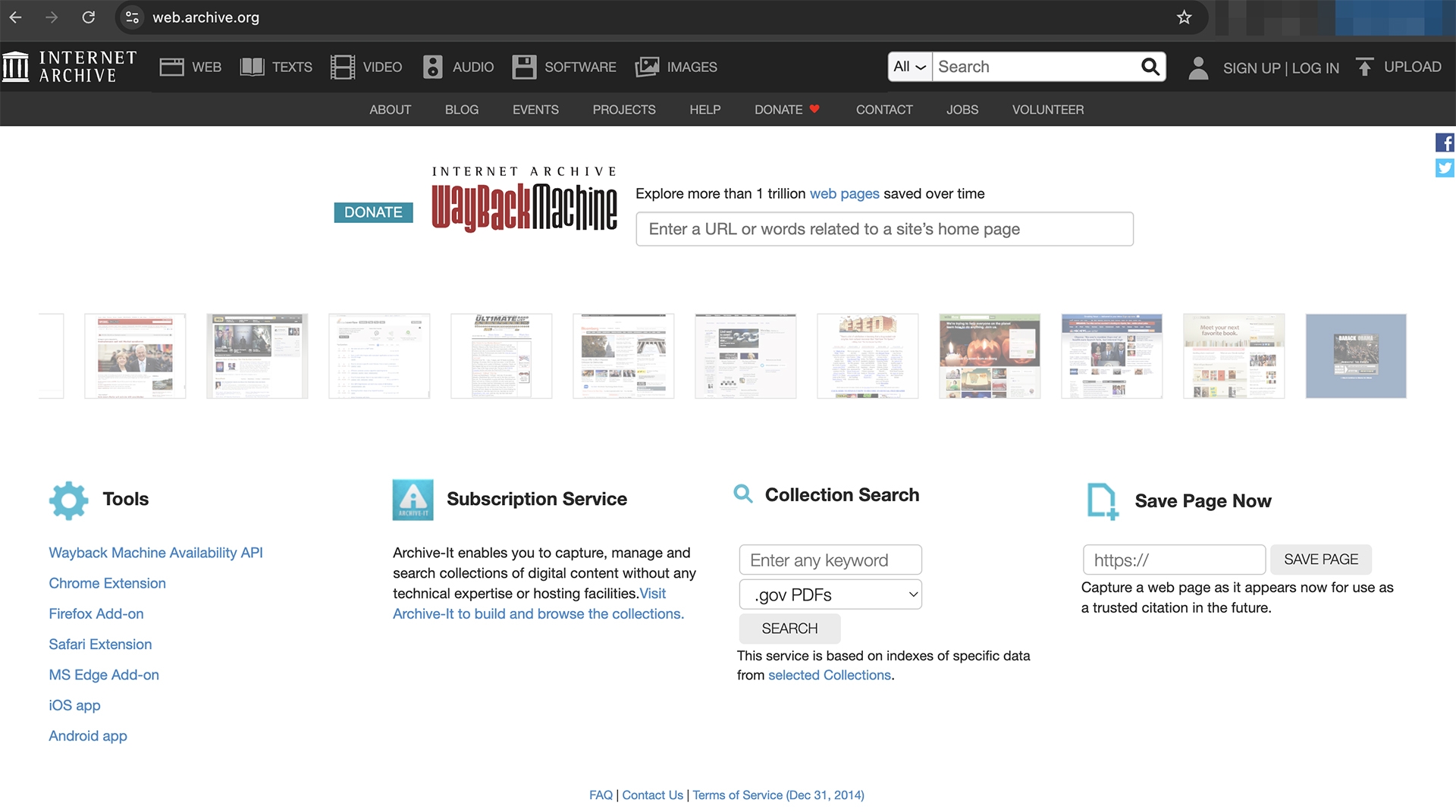The image size is (1456, 812).
Task: Focus the https:// Save Page field
Action: coord(1174,560)
